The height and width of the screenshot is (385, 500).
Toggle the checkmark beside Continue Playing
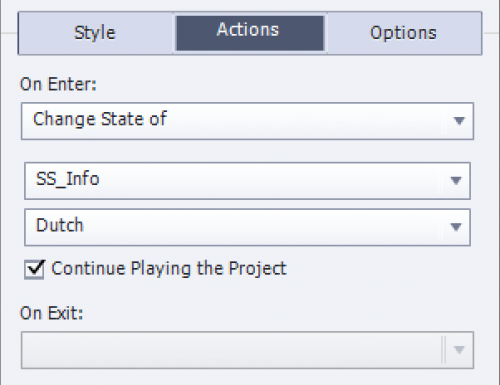(x=34, y=269)
